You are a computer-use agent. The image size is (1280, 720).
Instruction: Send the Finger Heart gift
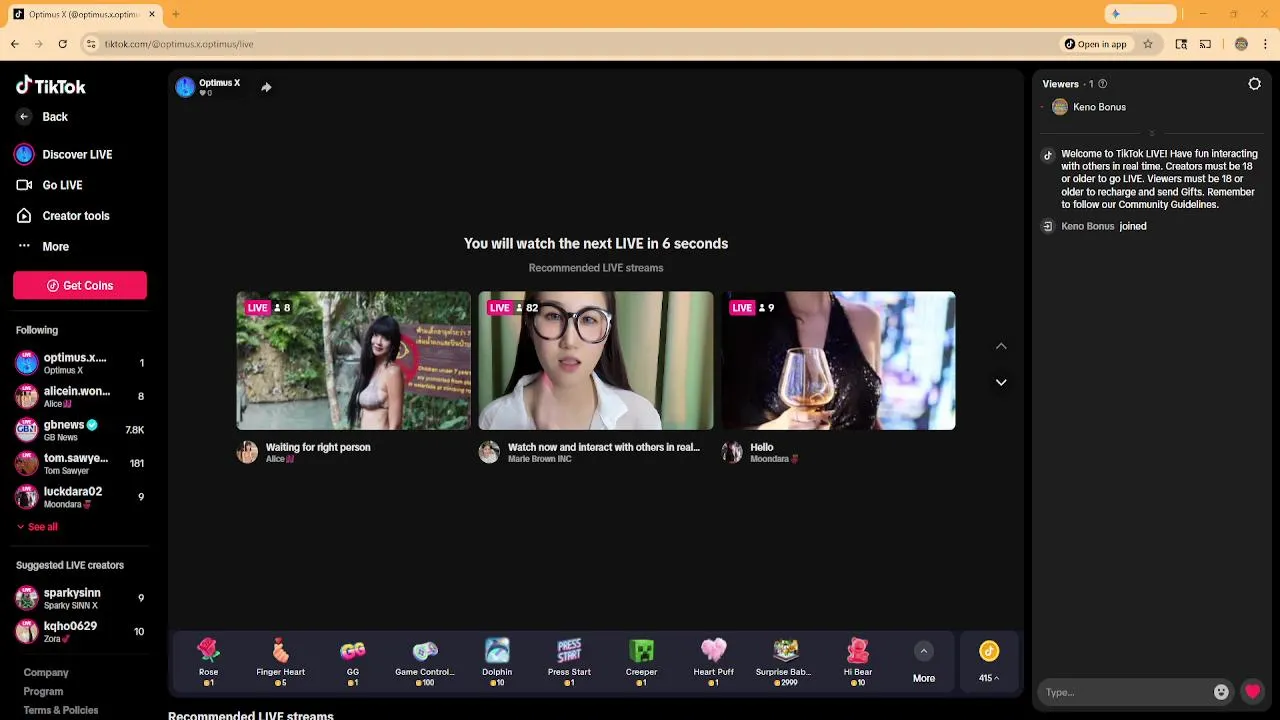coord(280,663)
